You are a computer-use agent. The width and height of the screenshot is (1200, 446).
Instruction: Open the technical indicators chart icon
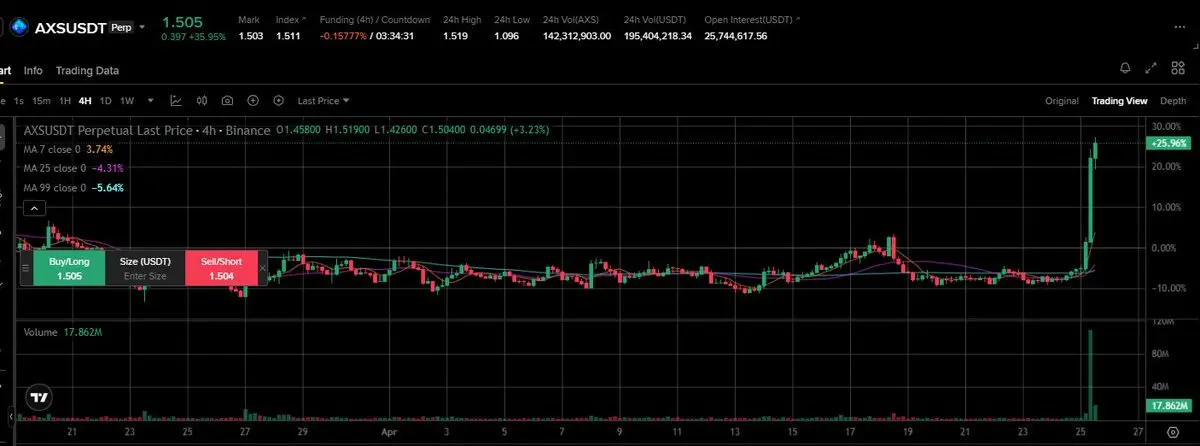tap(176, 100)
